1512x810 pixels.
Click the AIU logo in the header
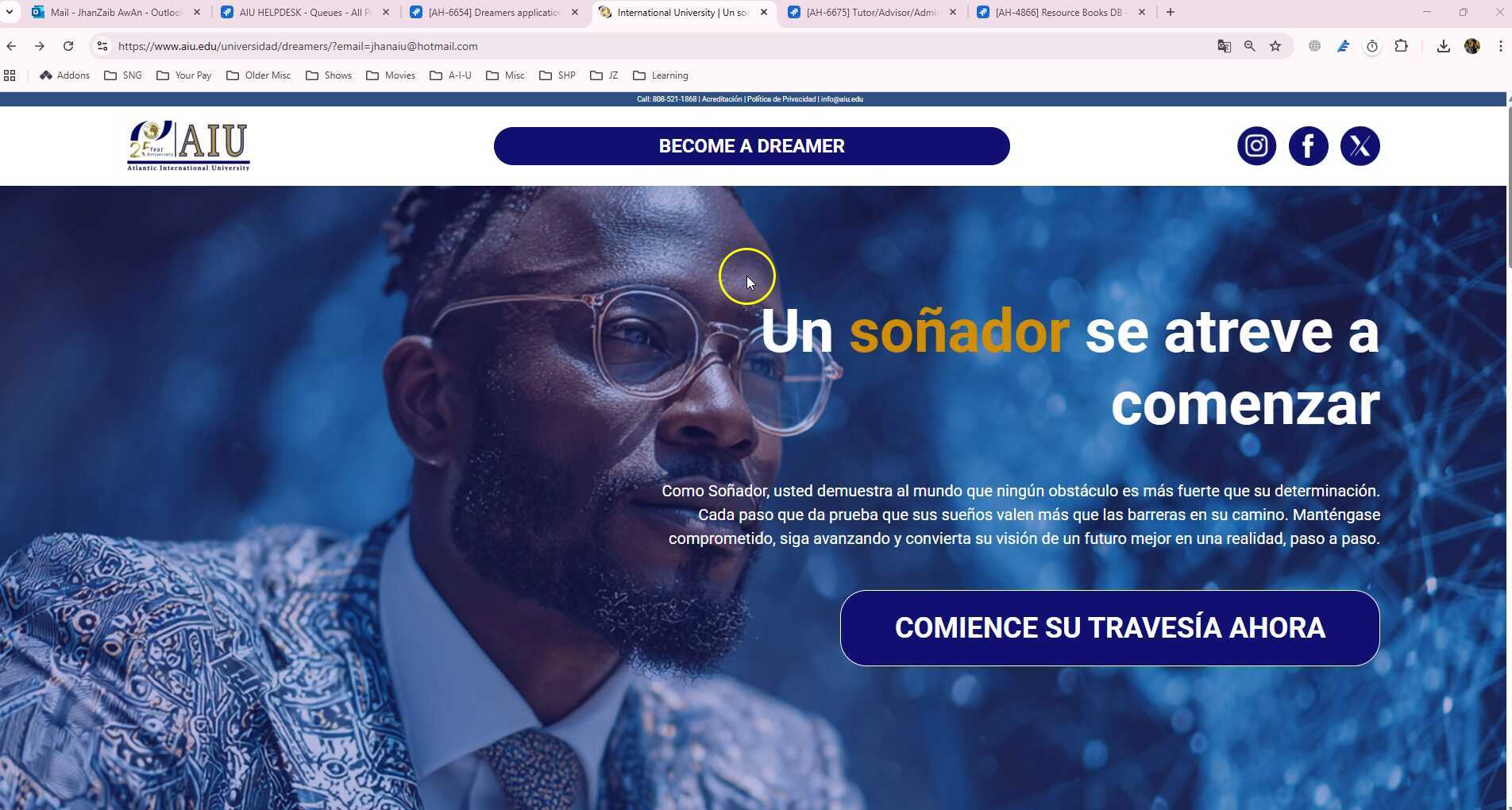[x=188, y=146]
